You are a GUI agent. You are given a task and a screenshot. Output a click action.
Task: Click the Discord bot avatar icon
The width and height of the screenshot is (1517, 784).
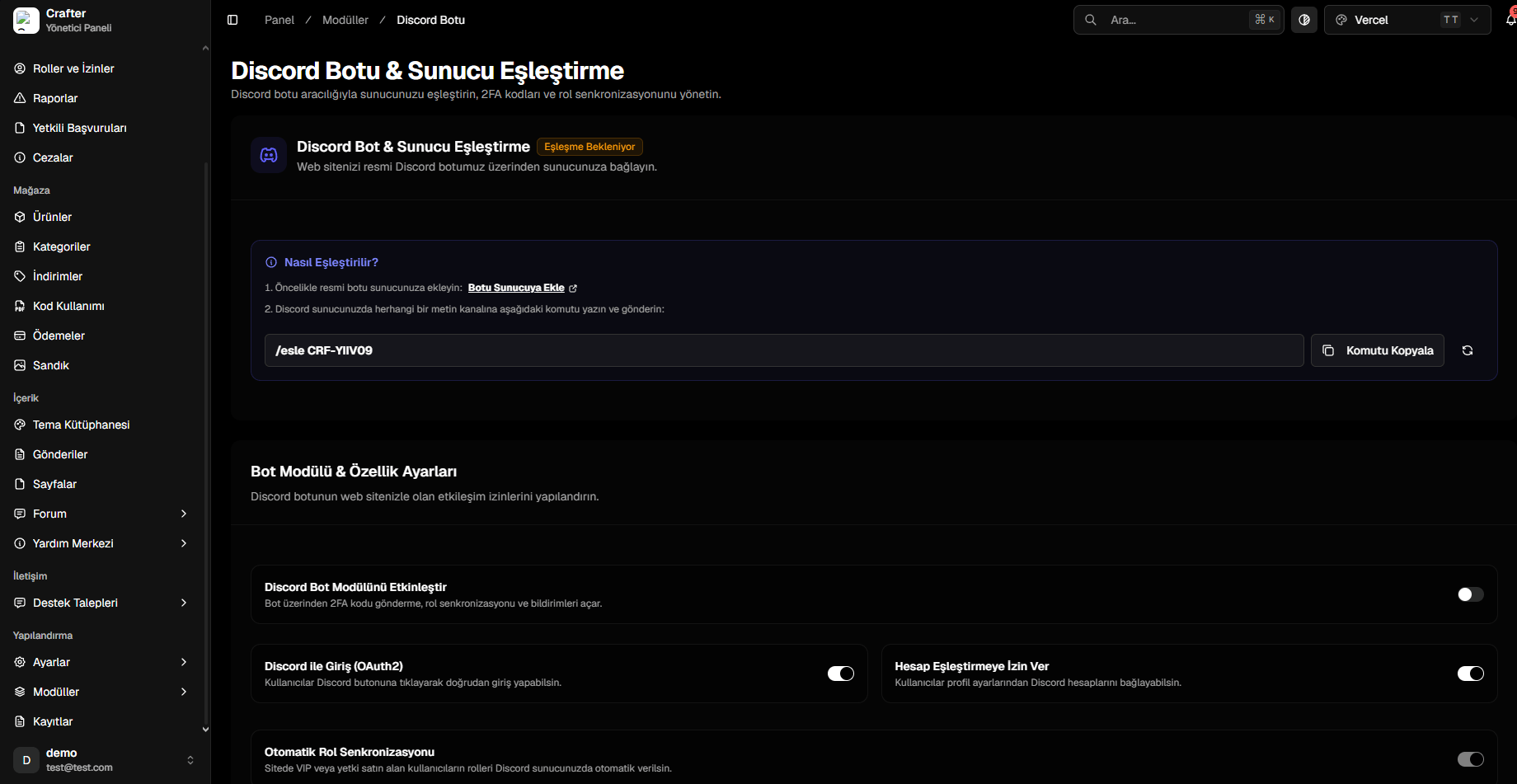[x=269, y=155]
